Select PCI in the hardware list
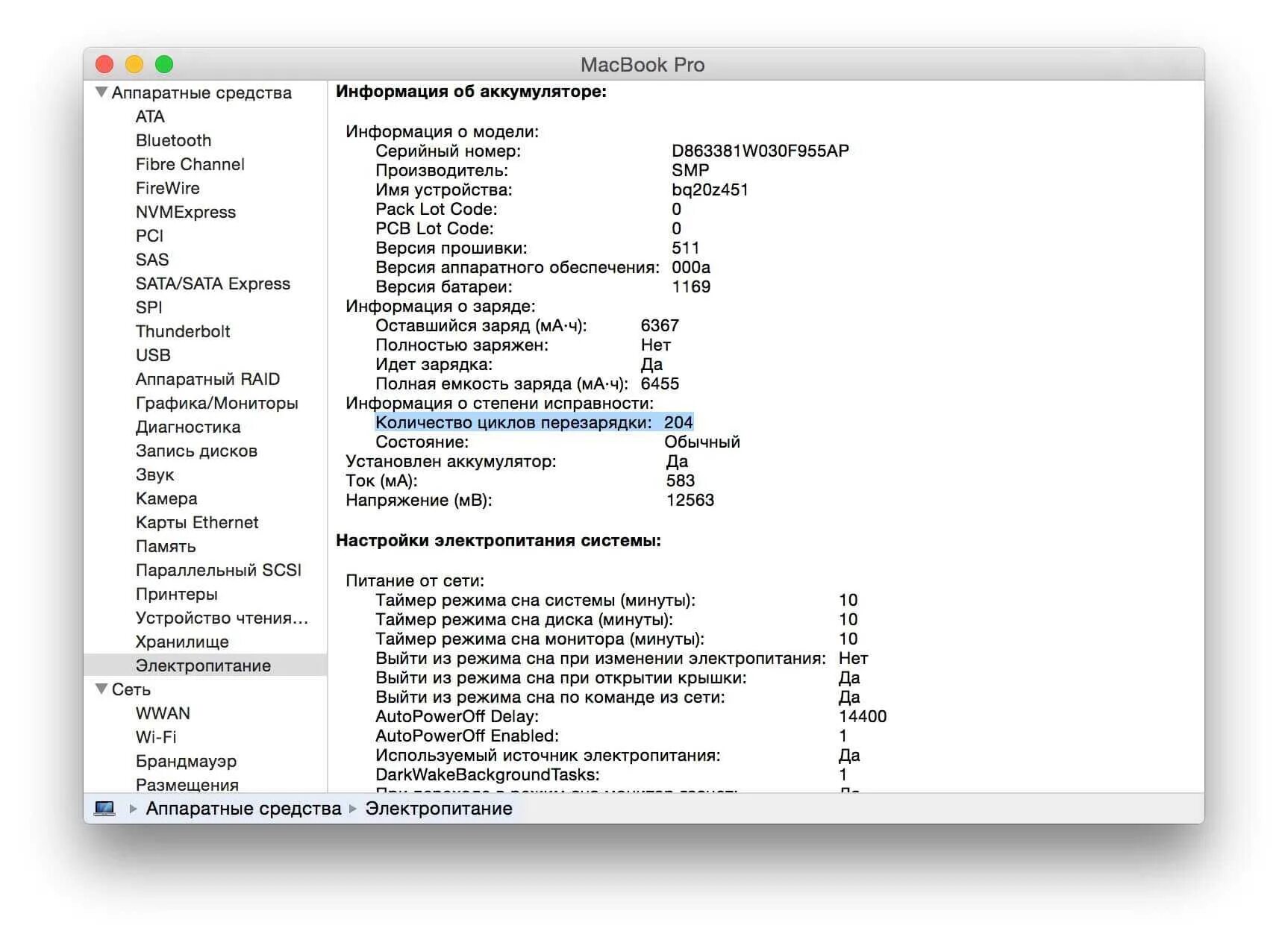Image resolution: width=1288 pixels, height=943 pixels. 149,236
